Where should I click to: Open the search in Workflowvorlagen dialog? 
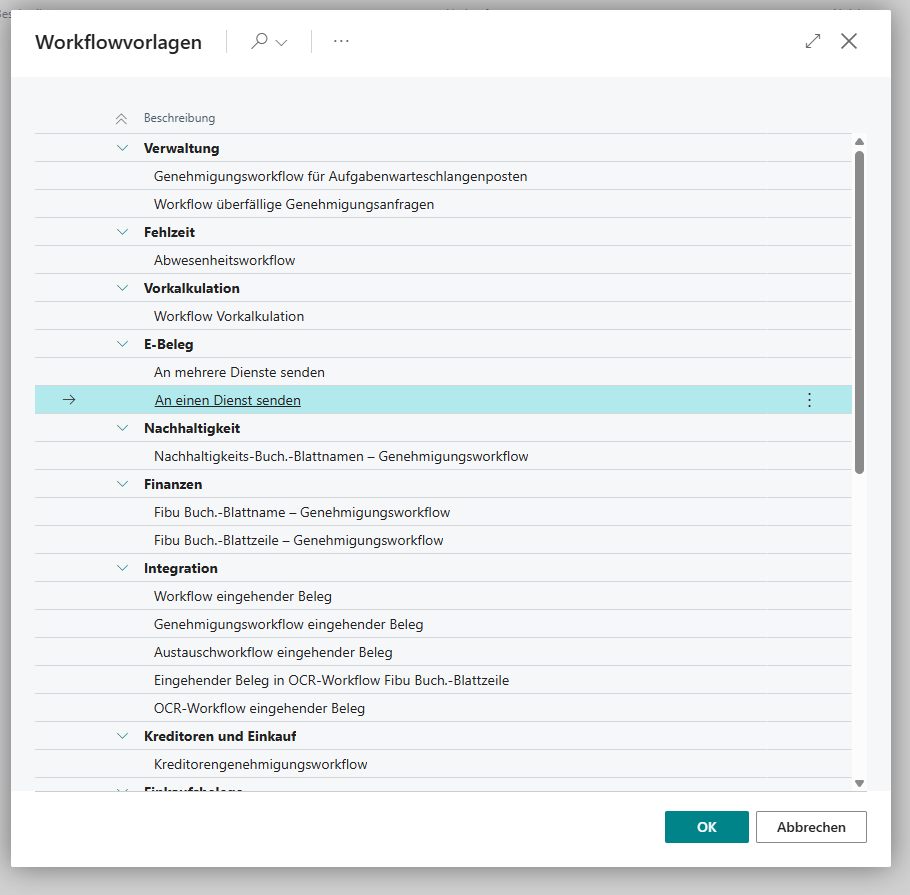(x=258, y=41)
